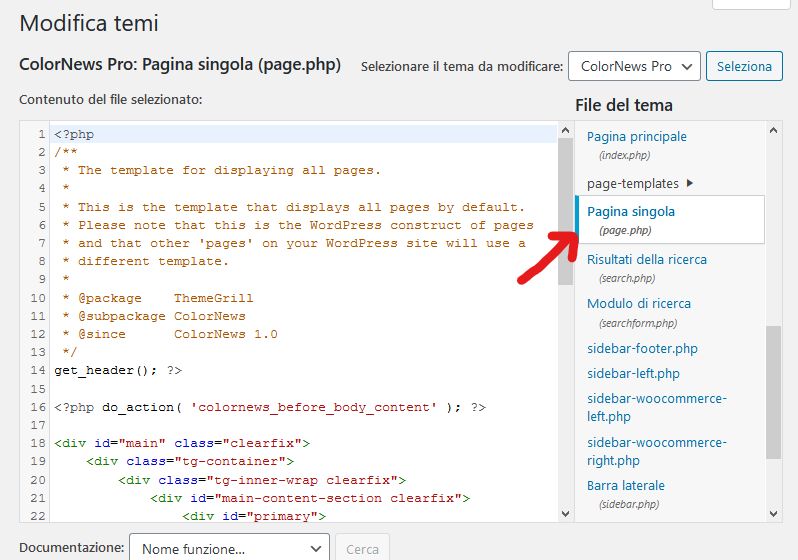Click code editor scrollbar up arrow

click(565, 130)
